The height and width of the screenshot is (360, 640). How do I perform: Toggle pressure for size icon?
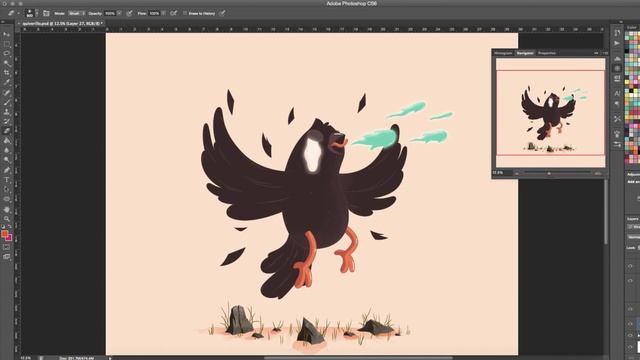(x=222, y=13)
